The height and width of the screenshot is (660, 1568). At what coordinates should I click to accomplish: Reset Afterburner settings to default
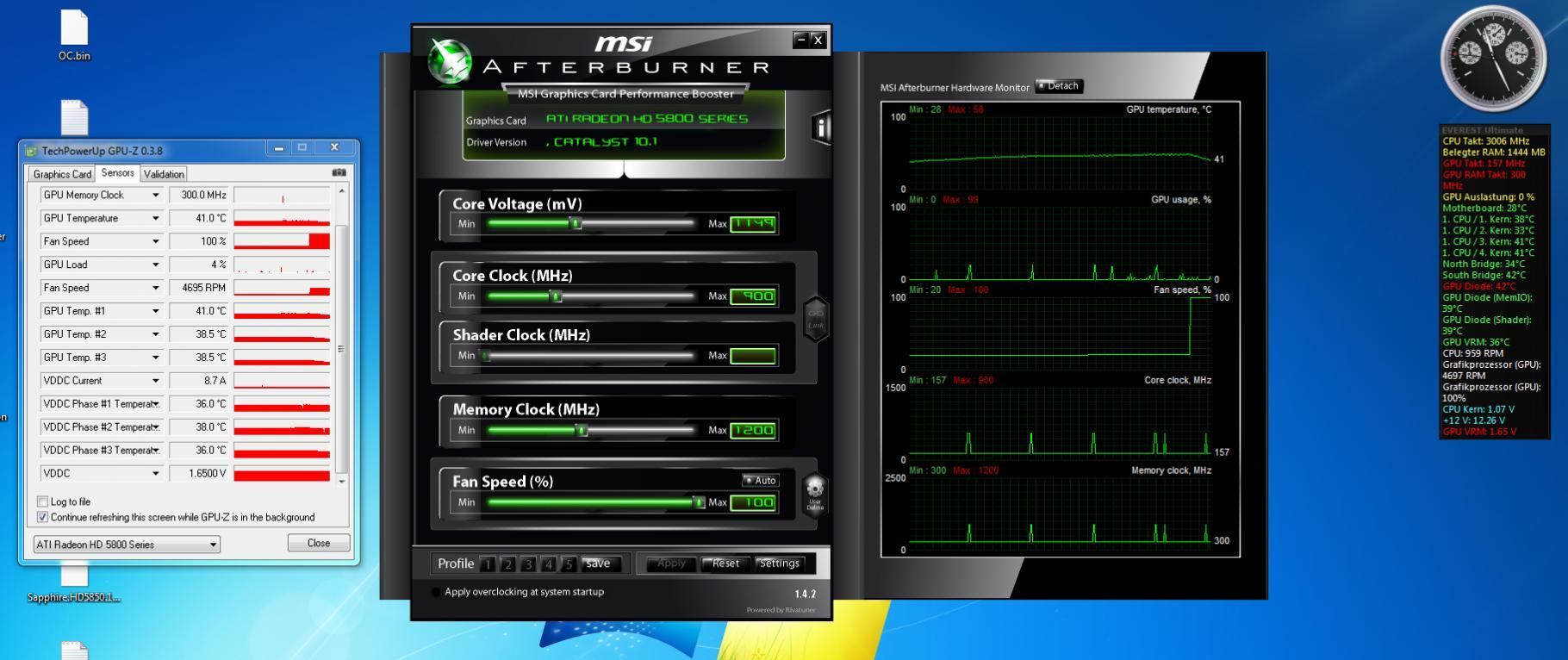tap(725, 563)
